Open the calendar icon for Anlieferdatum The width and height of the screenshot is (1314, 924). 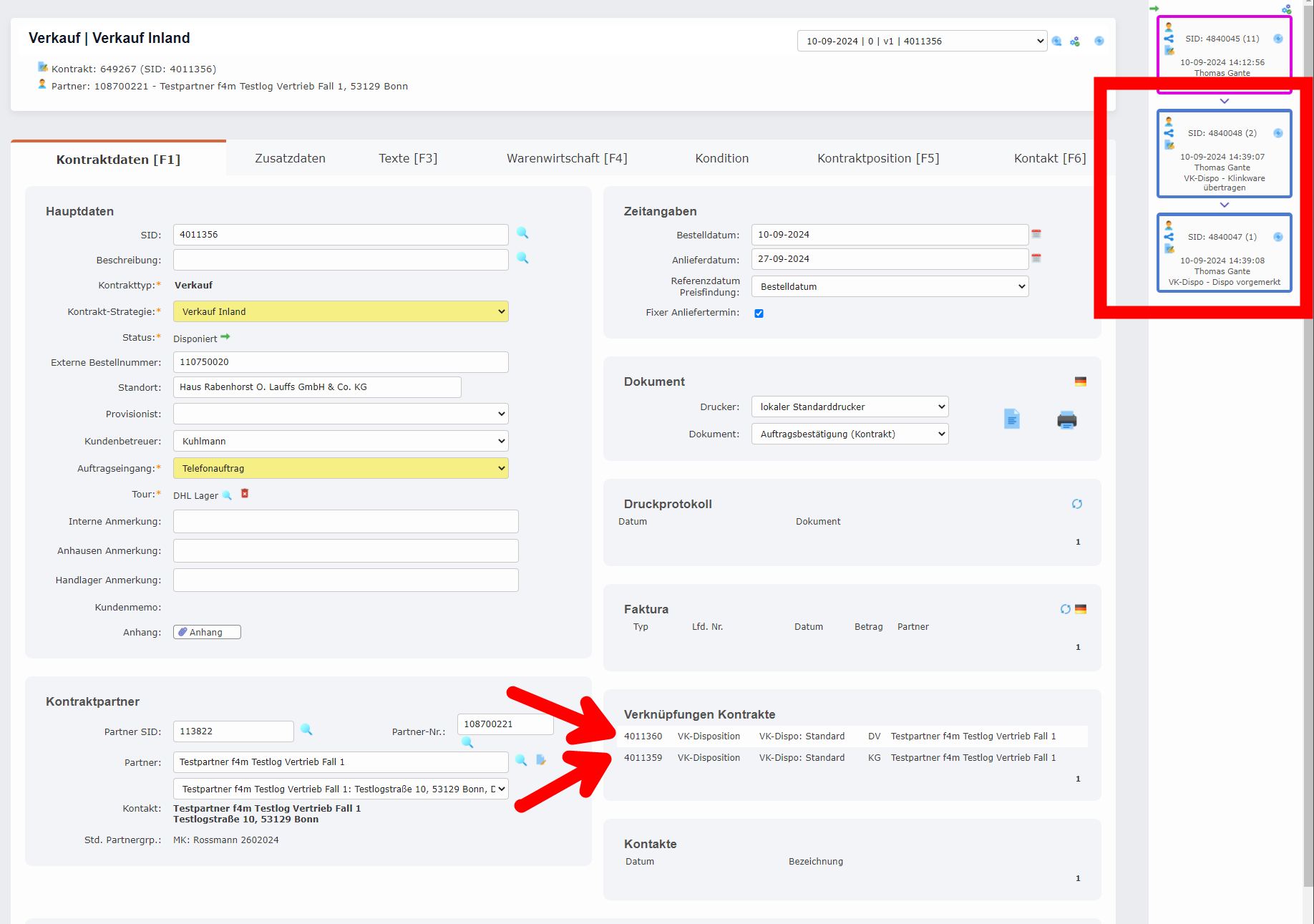1036,258
